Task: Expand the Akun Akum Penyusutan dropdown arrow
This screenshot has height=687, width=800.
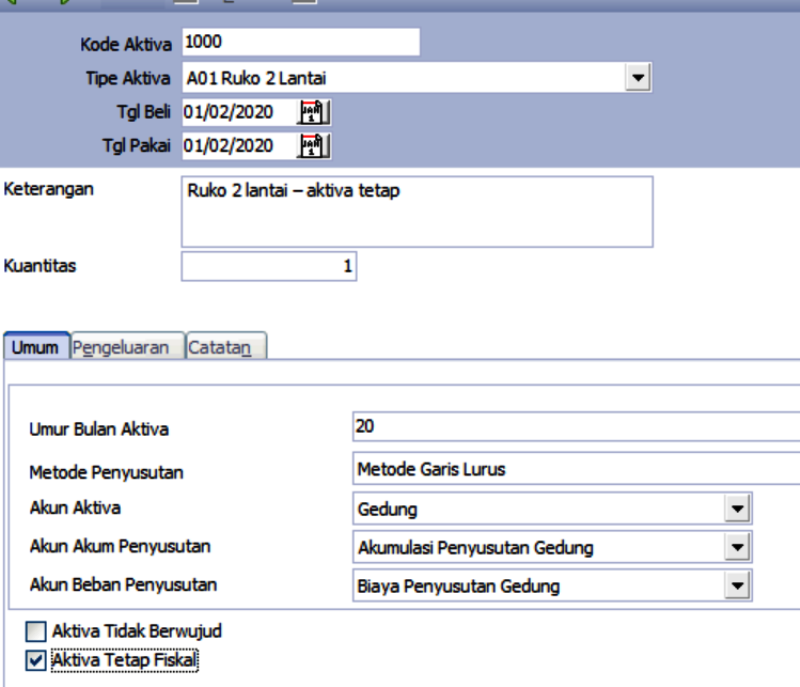Action: point(738,547)
